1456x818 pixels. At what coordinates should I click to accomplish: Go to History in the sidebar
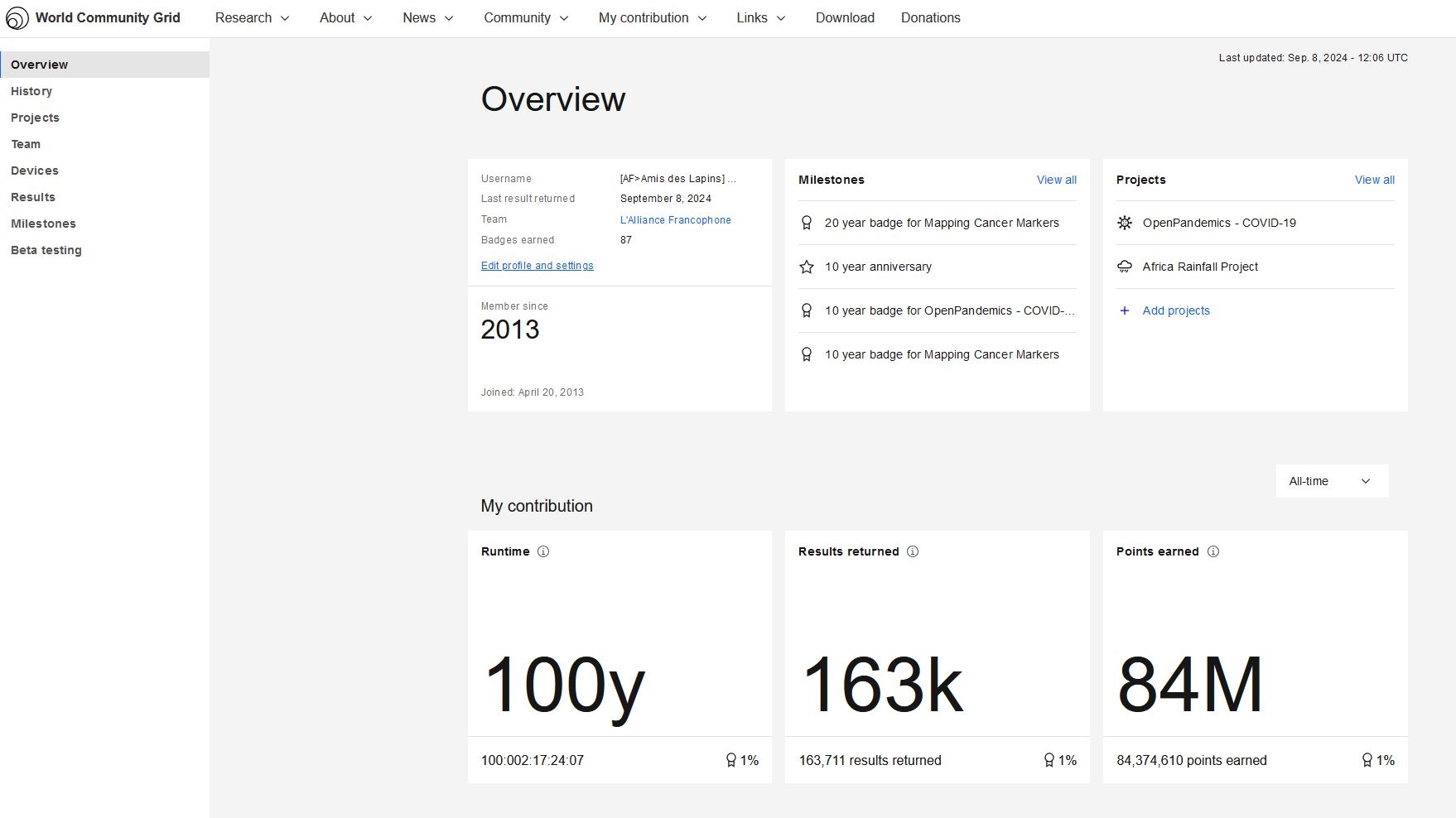[x=104, y=91]
